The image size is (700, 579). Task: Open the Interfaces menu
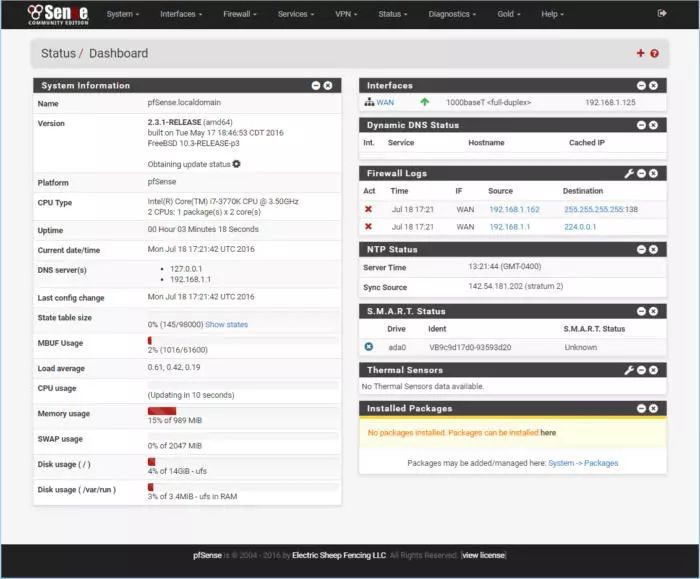[x=181, y=14]
